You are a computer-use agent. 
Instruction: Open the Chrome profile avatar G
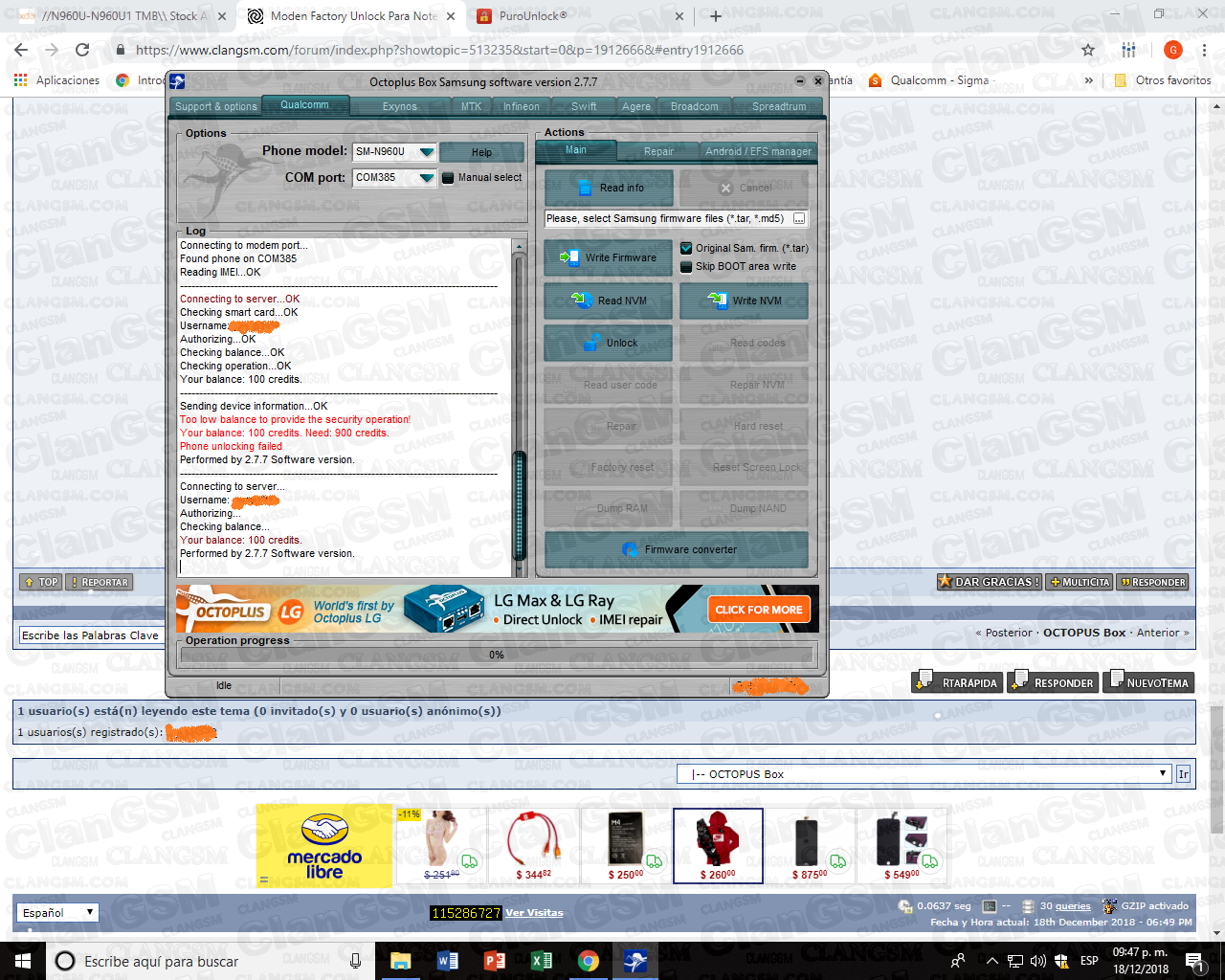point(1173,50)
